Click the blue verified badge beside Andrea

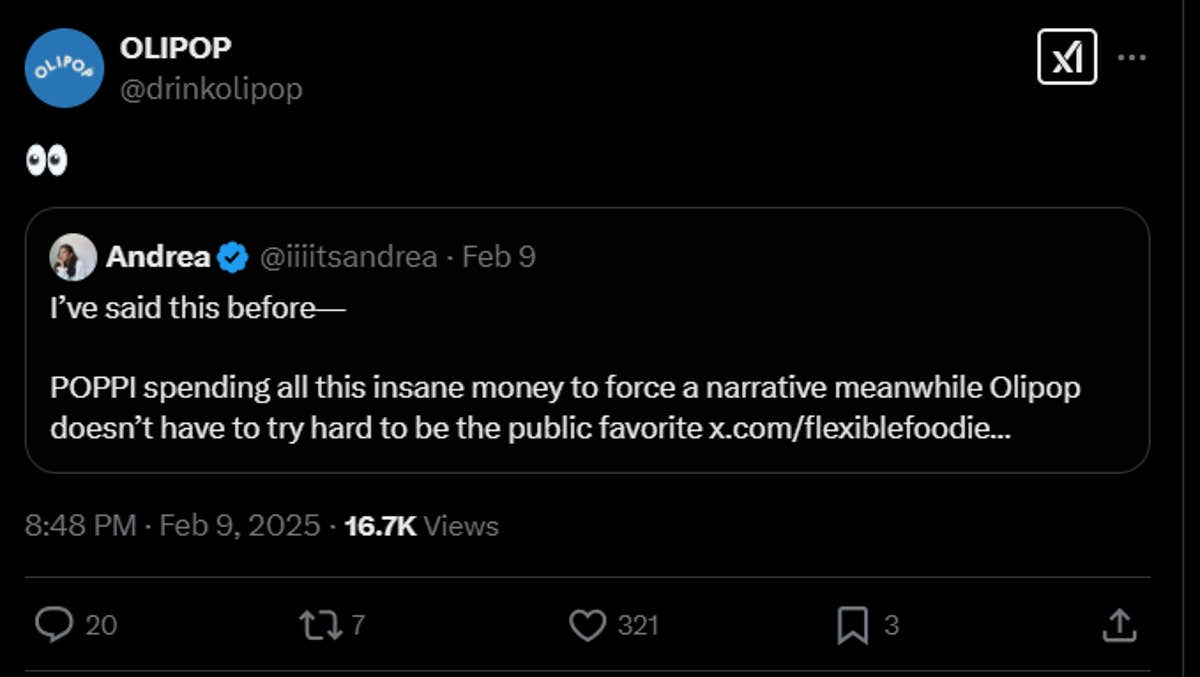pos(233,258)
